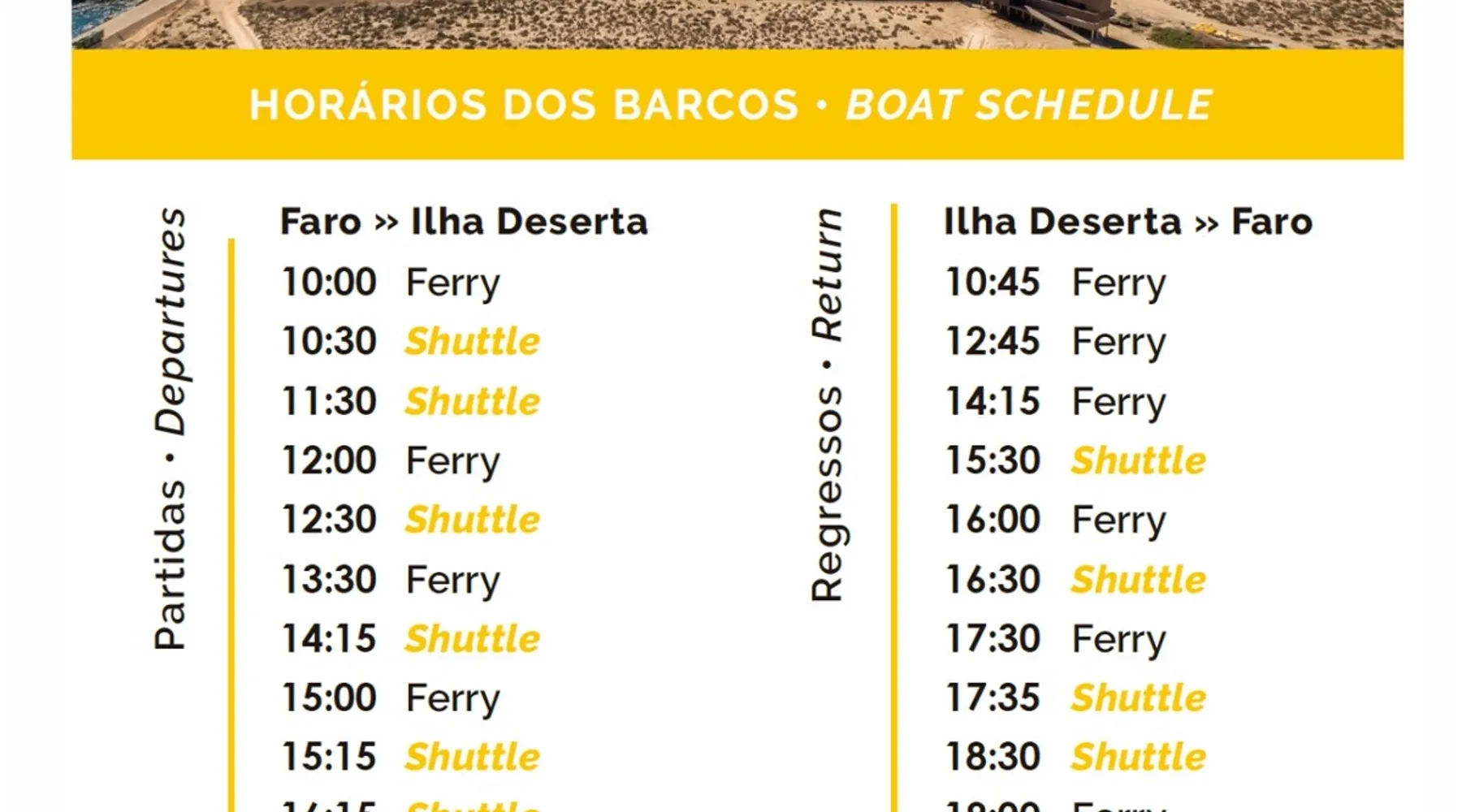Select the 11:30 Shuttle departure
Image resolution: width=1462 pixels, height=812 pixels.
tap(410, 401)
